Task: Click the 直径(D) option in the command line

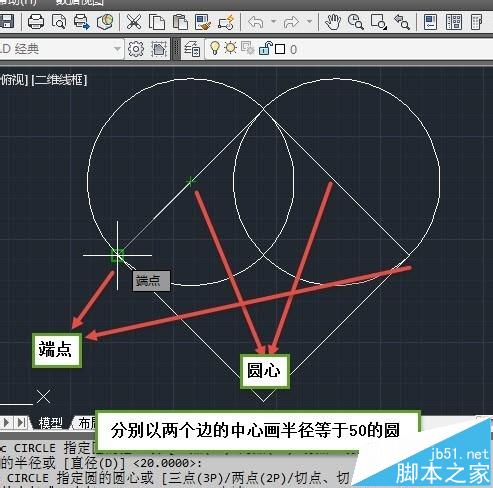Action: point(95,463)
